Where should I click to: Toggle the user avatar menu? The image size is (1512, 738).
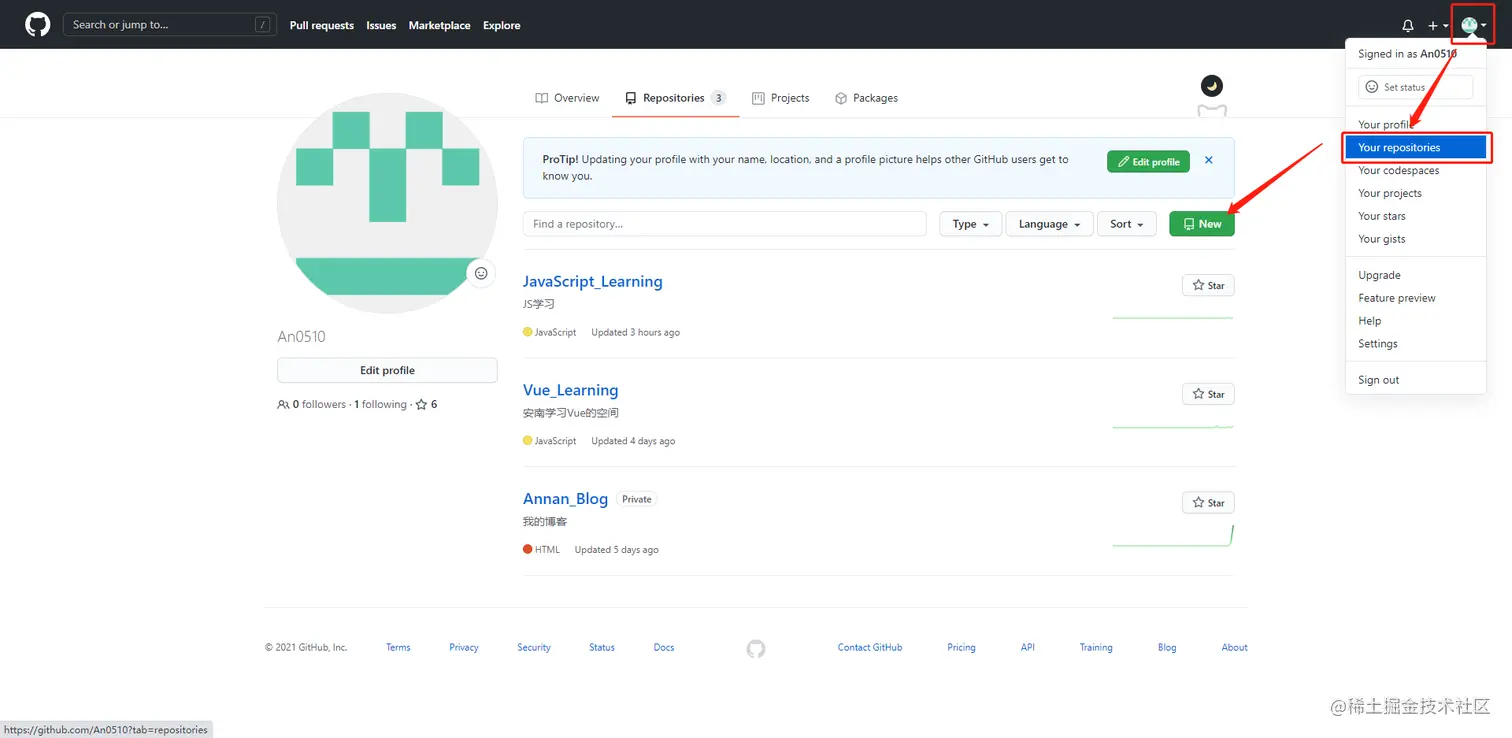(1473, 25)
